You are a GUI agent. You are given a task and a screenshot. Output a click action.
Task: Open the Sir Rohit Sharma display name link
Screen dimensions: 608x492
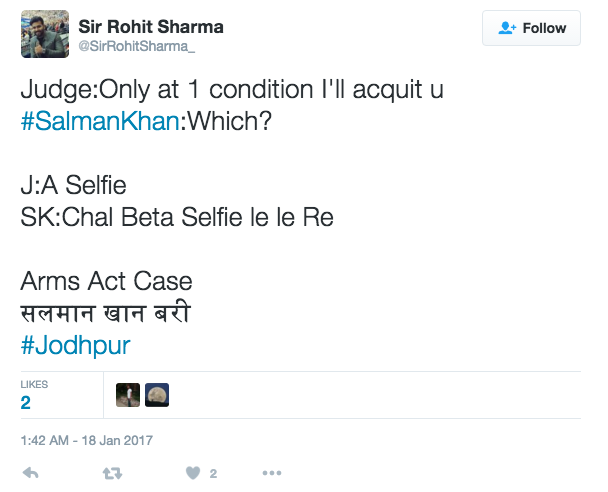(x=151, y=26)
